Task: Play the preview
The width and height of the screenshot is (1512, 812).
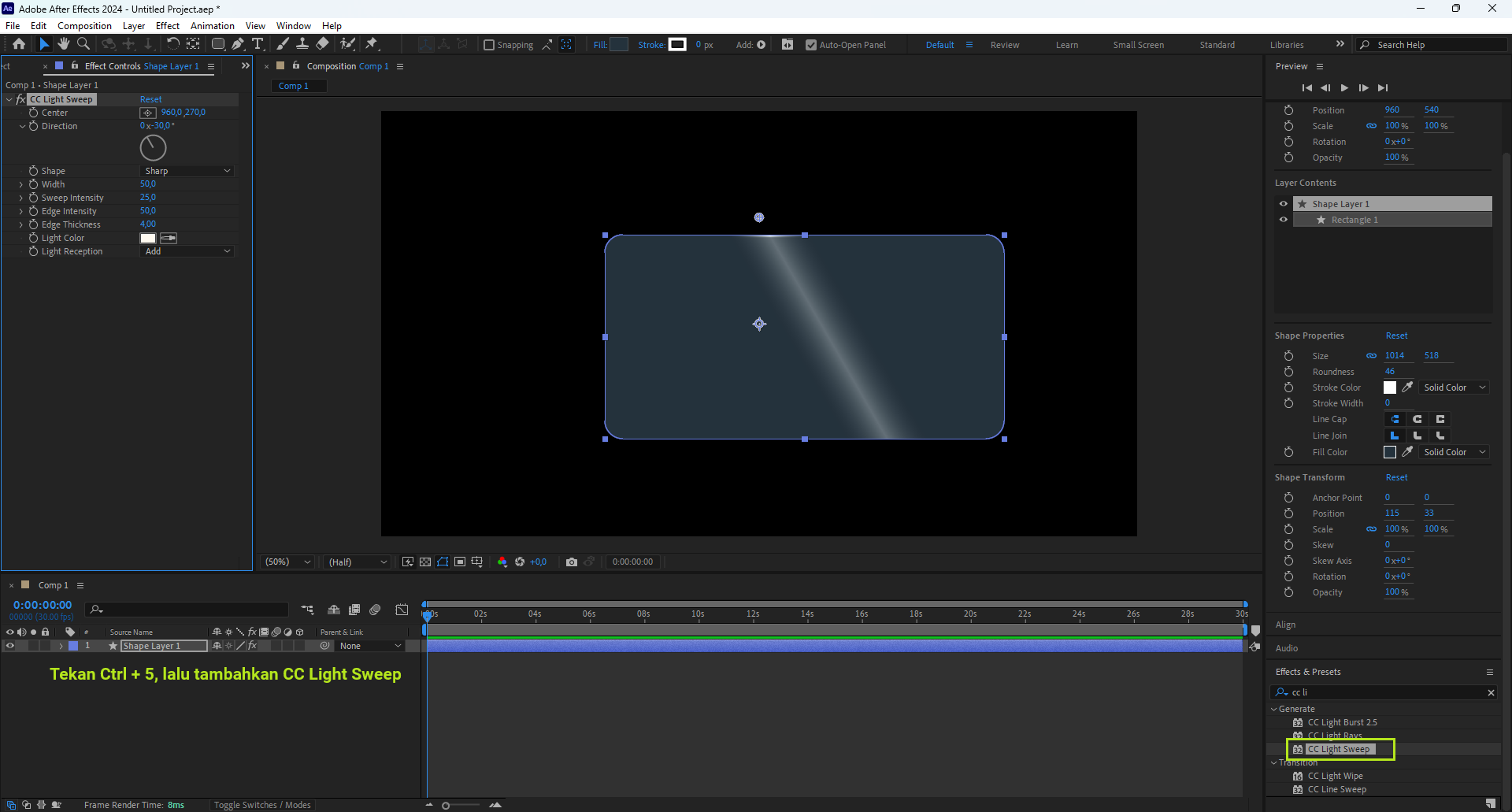Action: [x=1344, y=87]
